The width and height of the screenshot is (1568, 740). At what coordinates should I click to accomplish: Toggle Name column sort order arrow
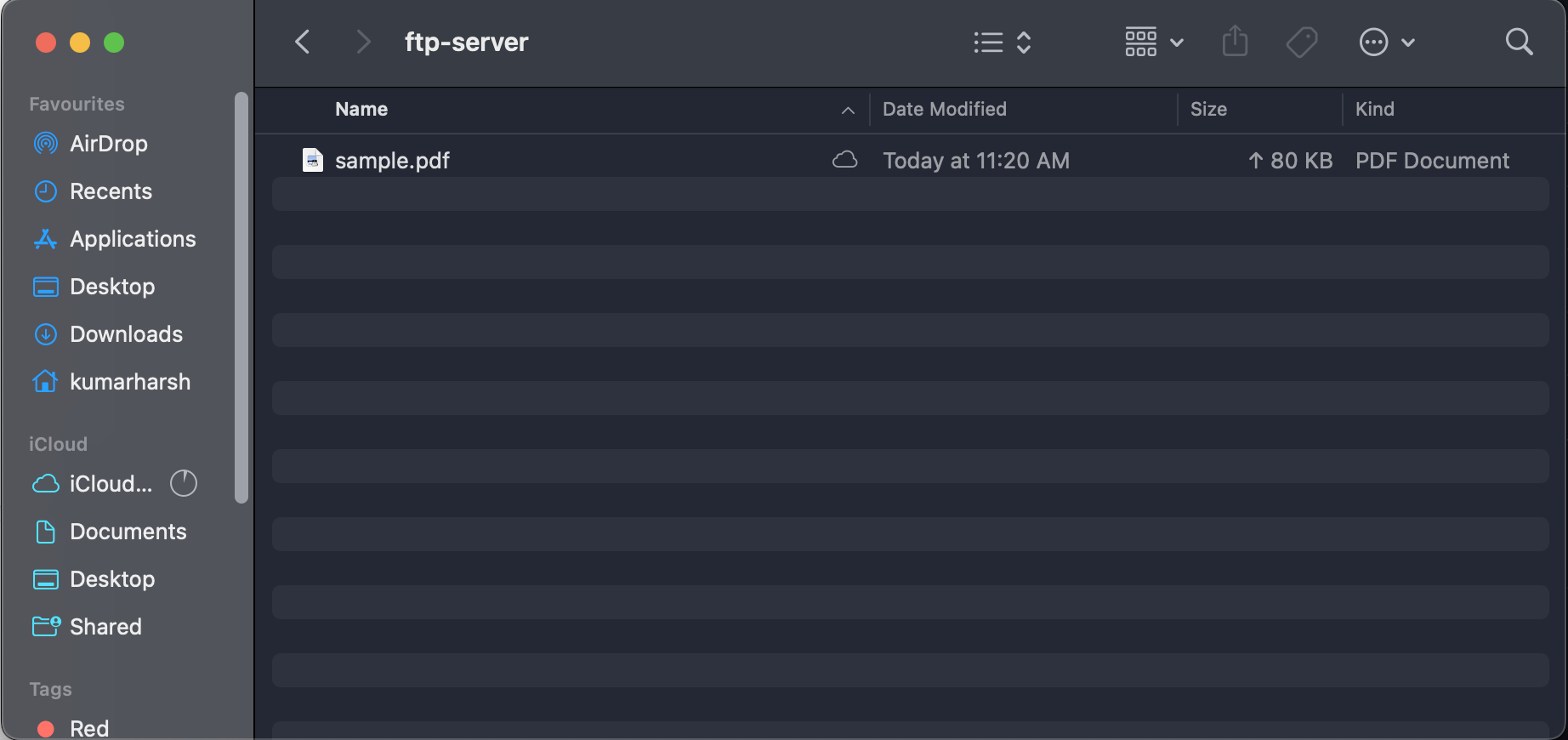tap(848, 110)
